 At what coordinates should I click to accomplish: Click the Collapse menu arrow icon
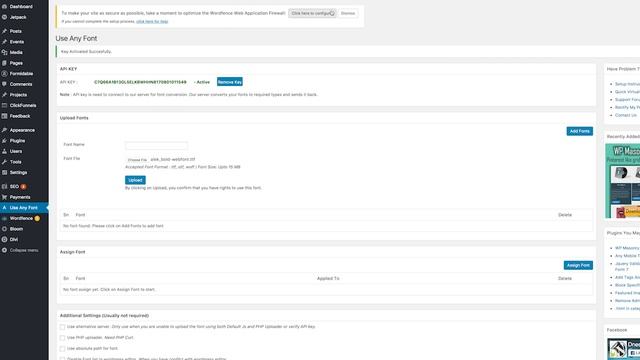click(4, 250)
